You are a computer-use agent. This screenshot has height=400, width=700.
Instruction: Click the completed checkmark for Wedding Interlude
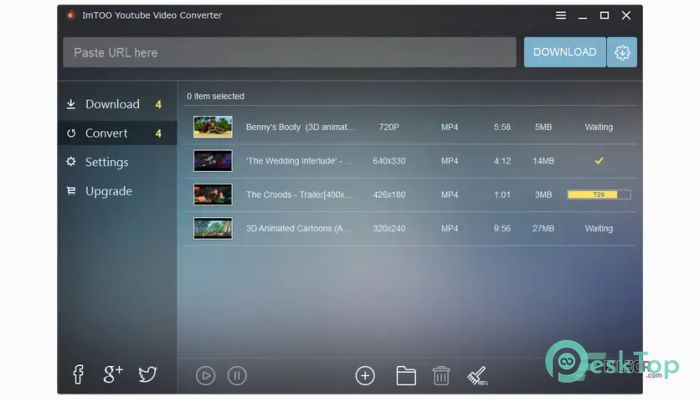(599, 161)
